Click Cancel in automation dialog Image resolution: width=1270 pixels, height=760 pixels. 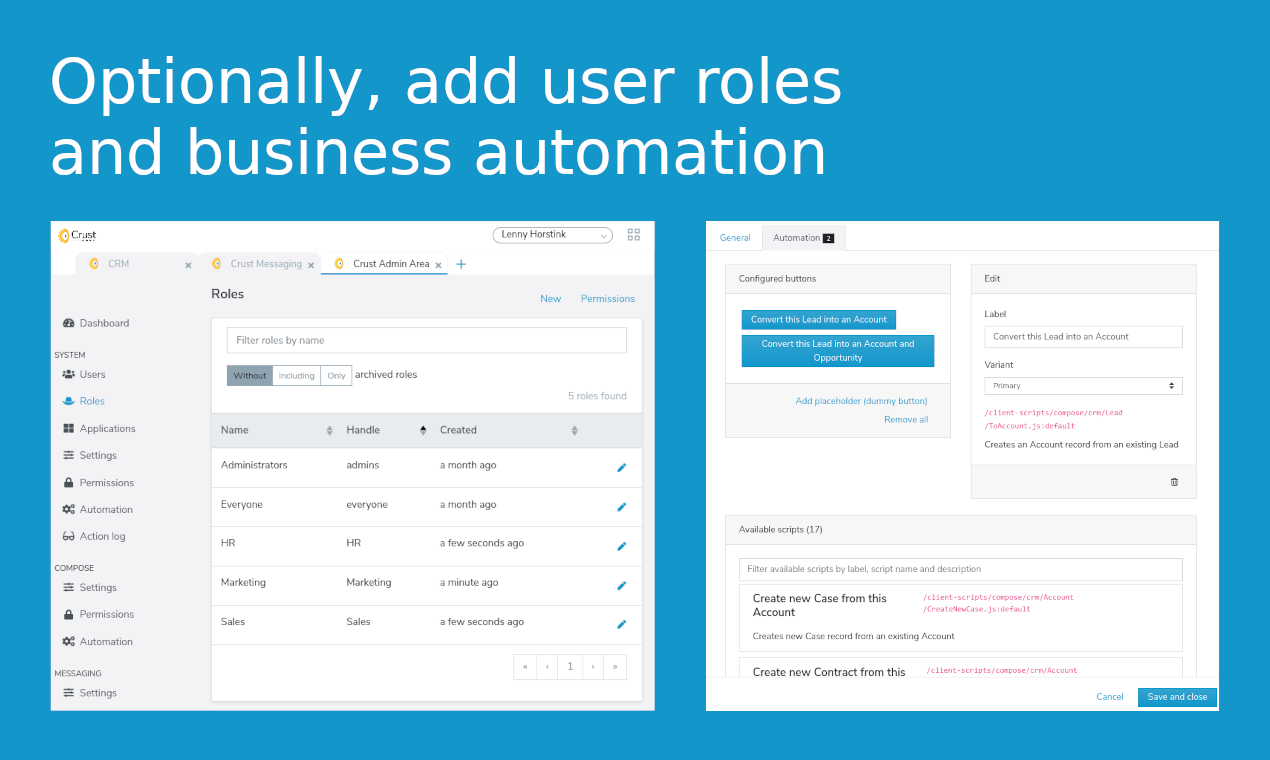1110,697
